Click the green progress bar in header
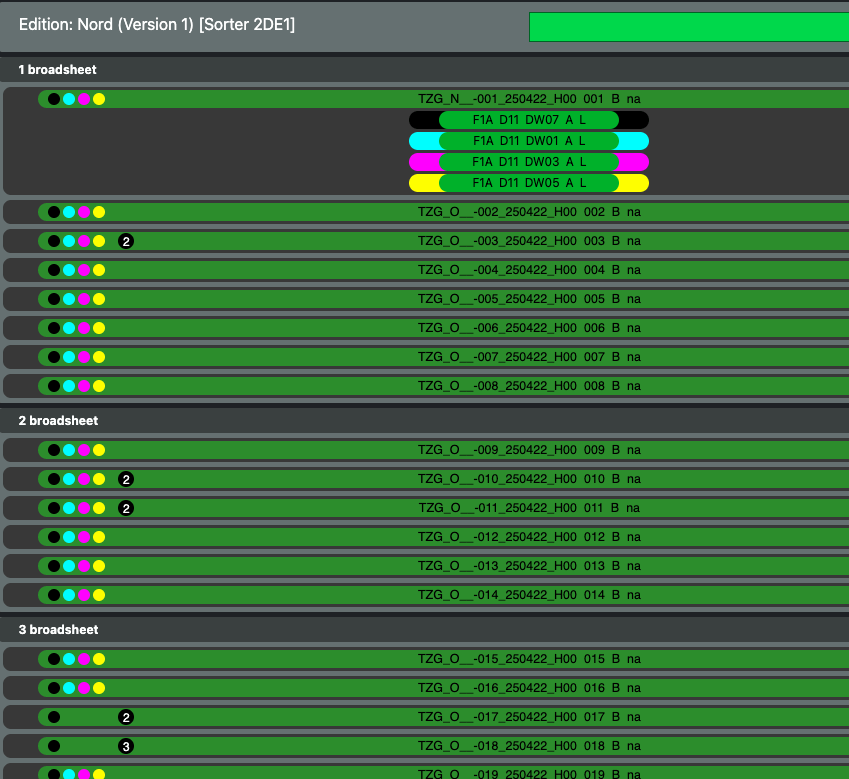This screenshot has height=779, width=849. tap(688, 27)
